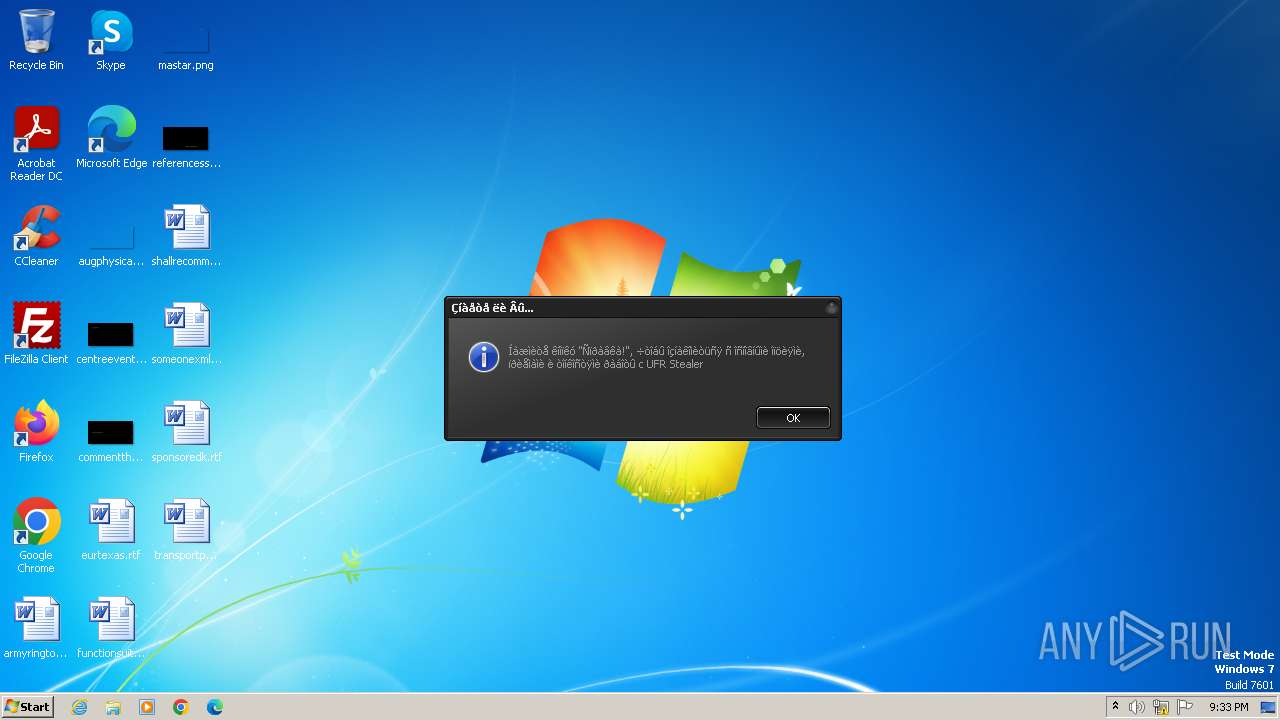Click OK in the UFR Stealer dialog
Screen dimensions: 1280x720
793,418
